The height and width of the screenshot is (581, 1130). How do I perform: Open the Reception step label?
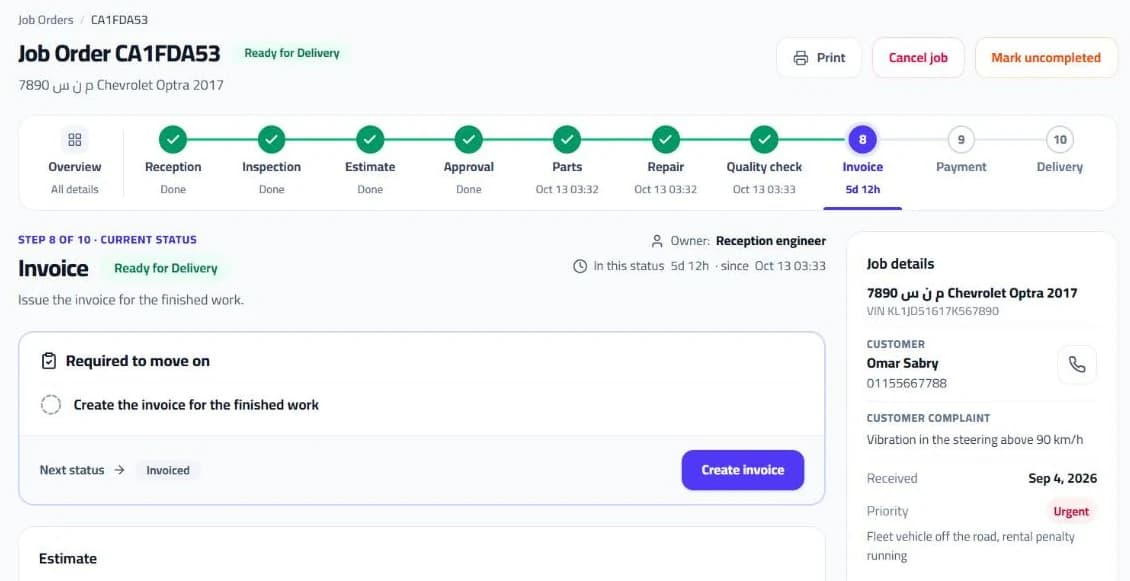[173, 167]
